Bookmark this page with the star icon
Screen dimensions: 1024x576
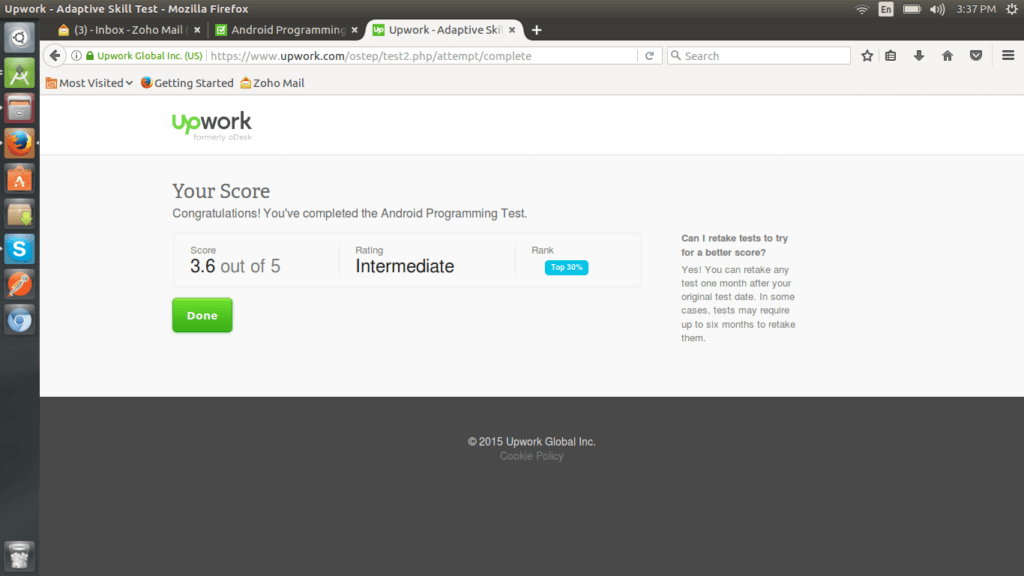[867, 56]
